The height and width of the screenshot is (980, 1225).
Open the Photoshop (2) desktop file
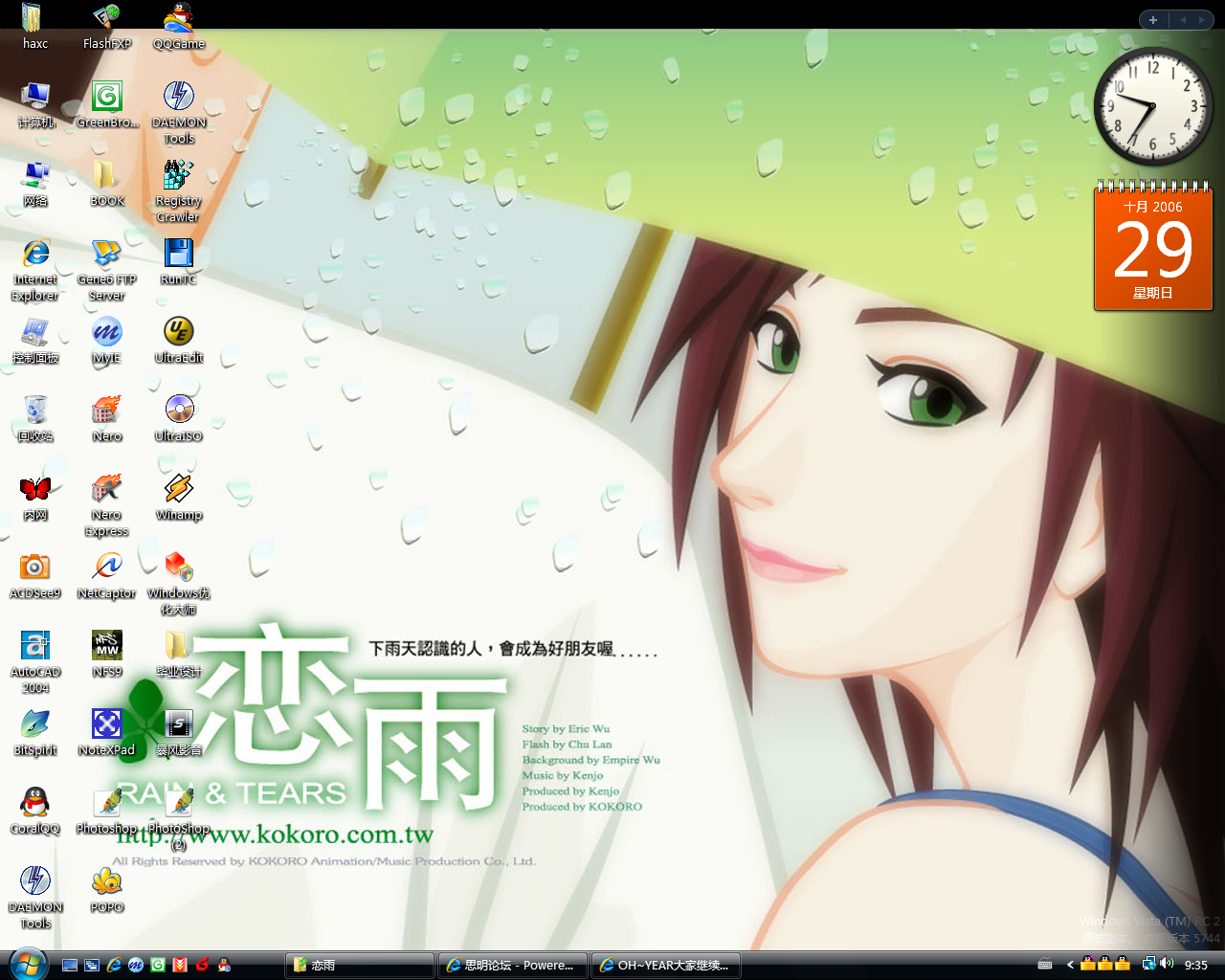178,819
